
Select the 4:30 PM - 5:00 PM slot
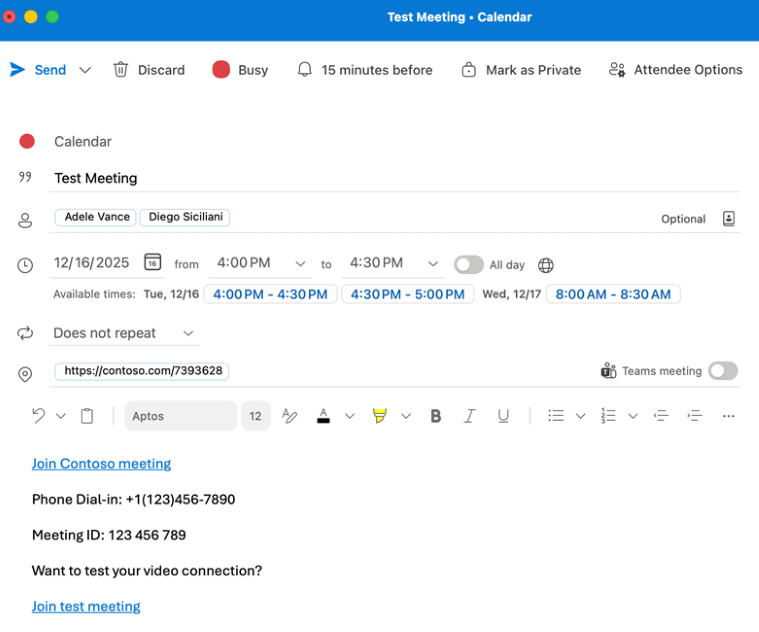[x=408, y=294]
